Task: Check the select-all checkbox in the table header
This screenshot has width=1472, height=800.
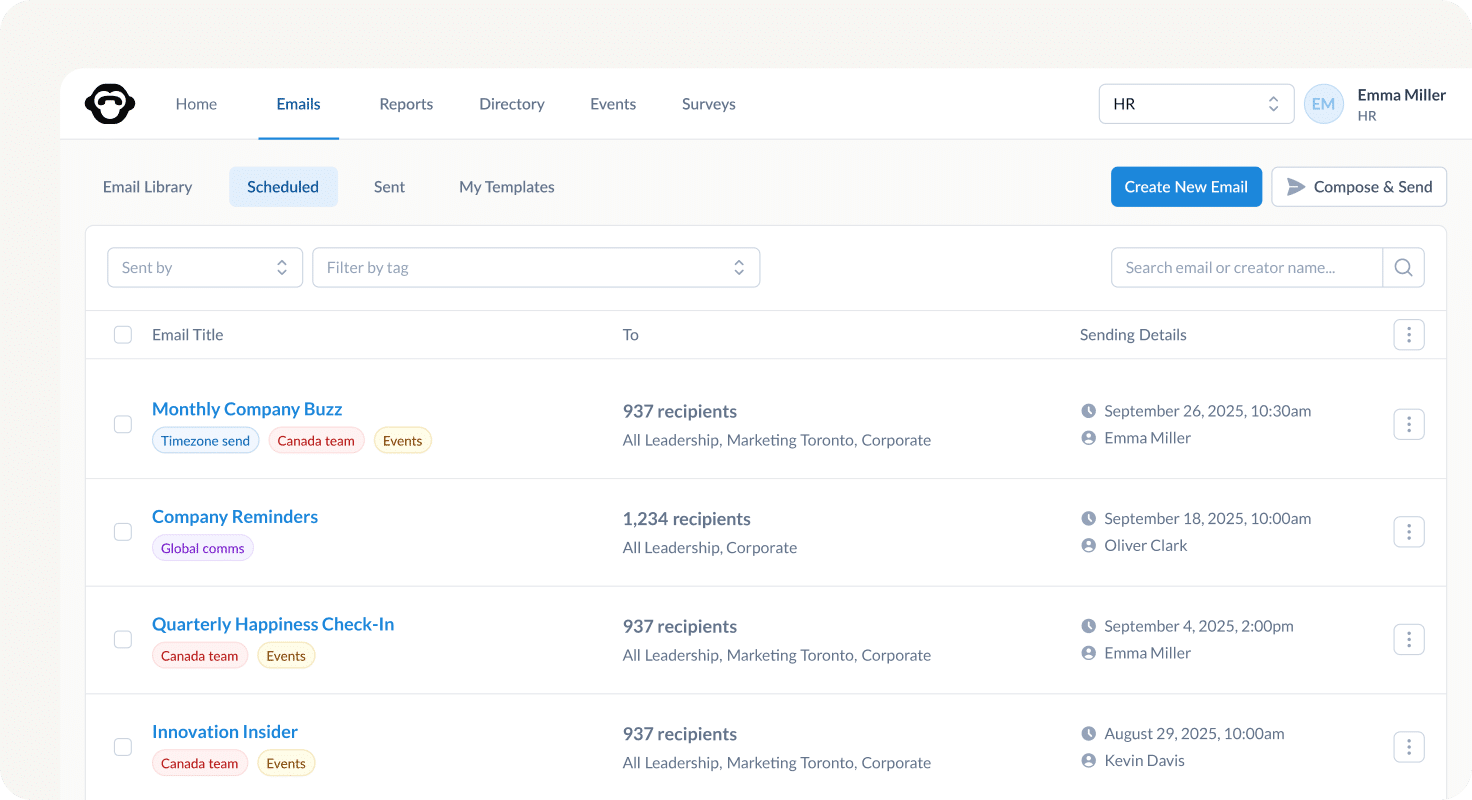Action: tap(122, 334)
